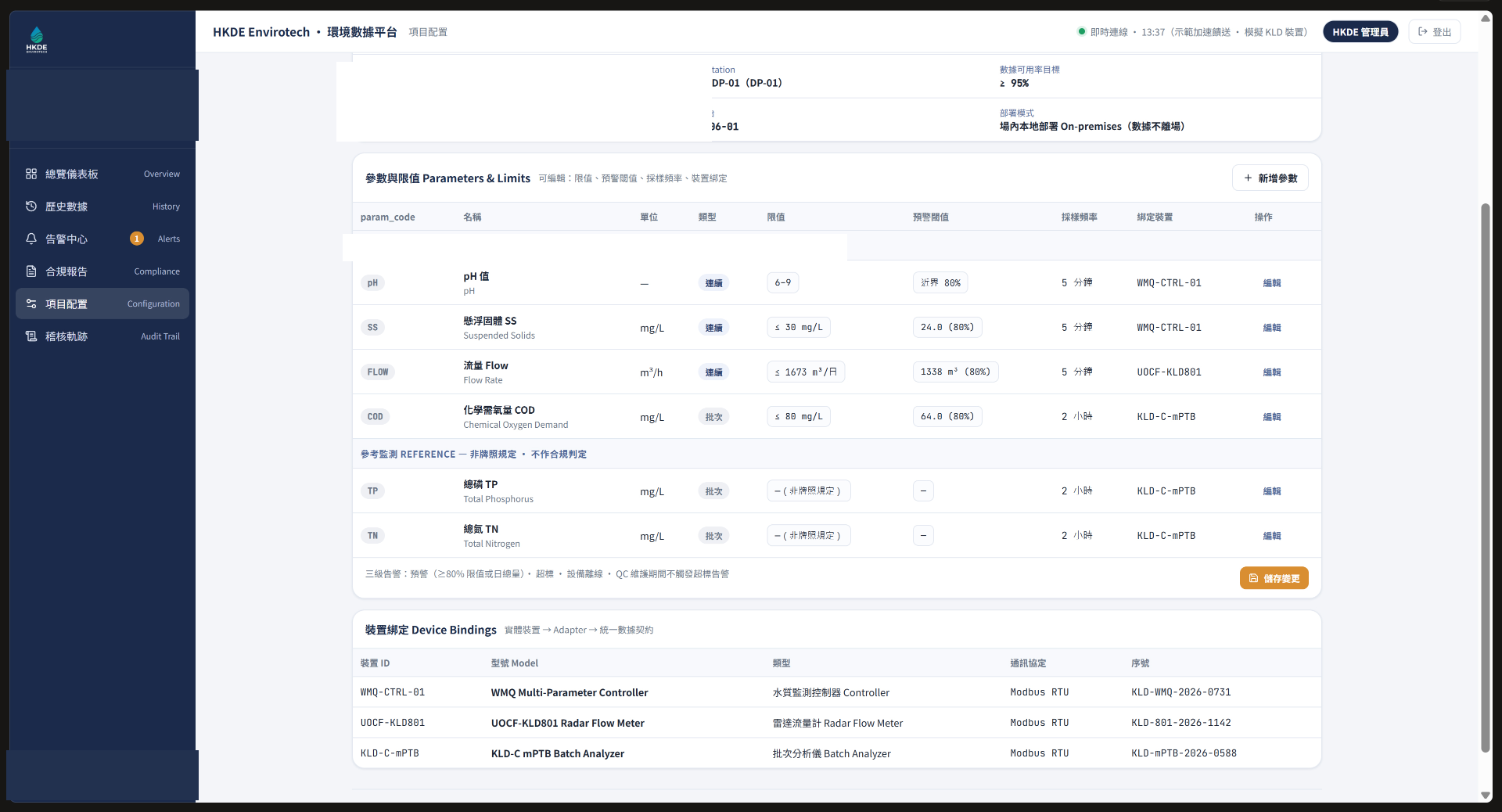Click the Alerts bell icon
The height and width of the screenshot is (812, 1502).
(31, 239)
